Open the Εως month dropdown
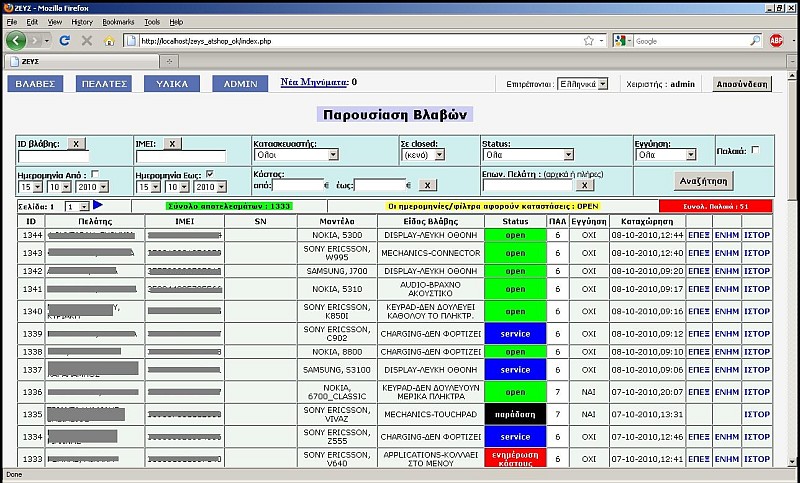Viewport: 800px width, 483px height. [176, 187]
